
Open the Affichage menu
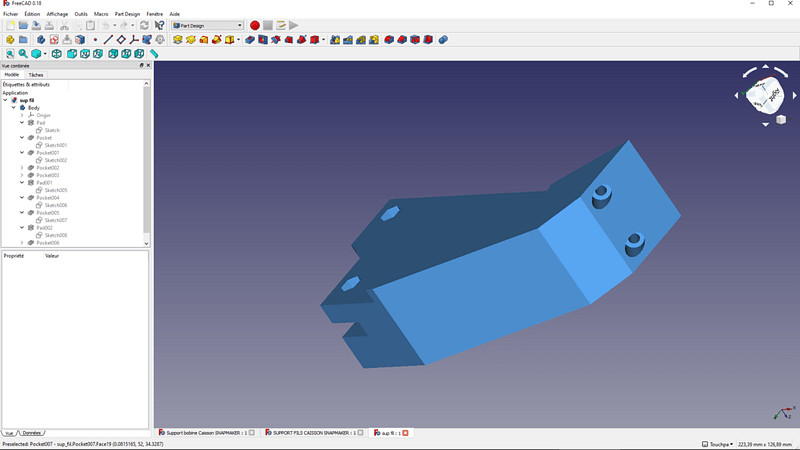(57, 14)
